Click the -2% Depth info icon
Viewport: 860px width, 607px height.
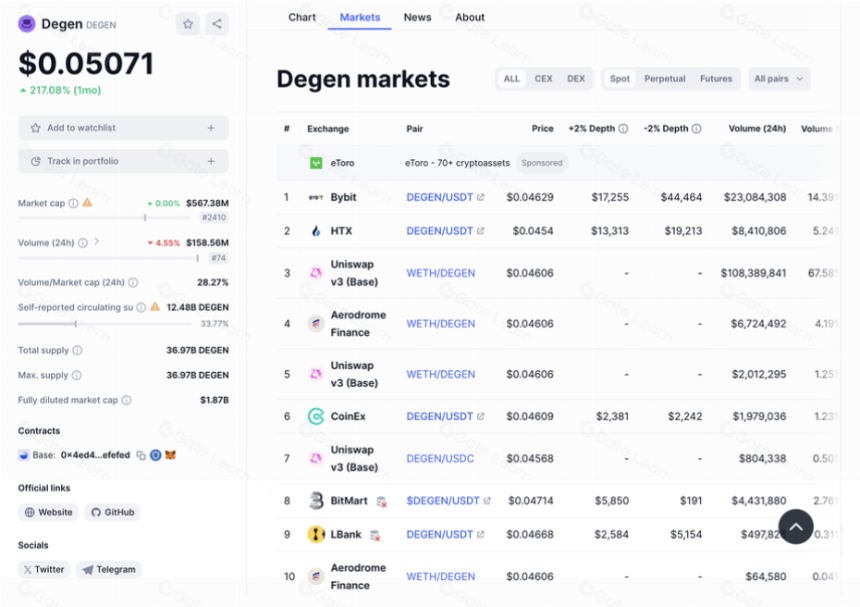(696, 129)
